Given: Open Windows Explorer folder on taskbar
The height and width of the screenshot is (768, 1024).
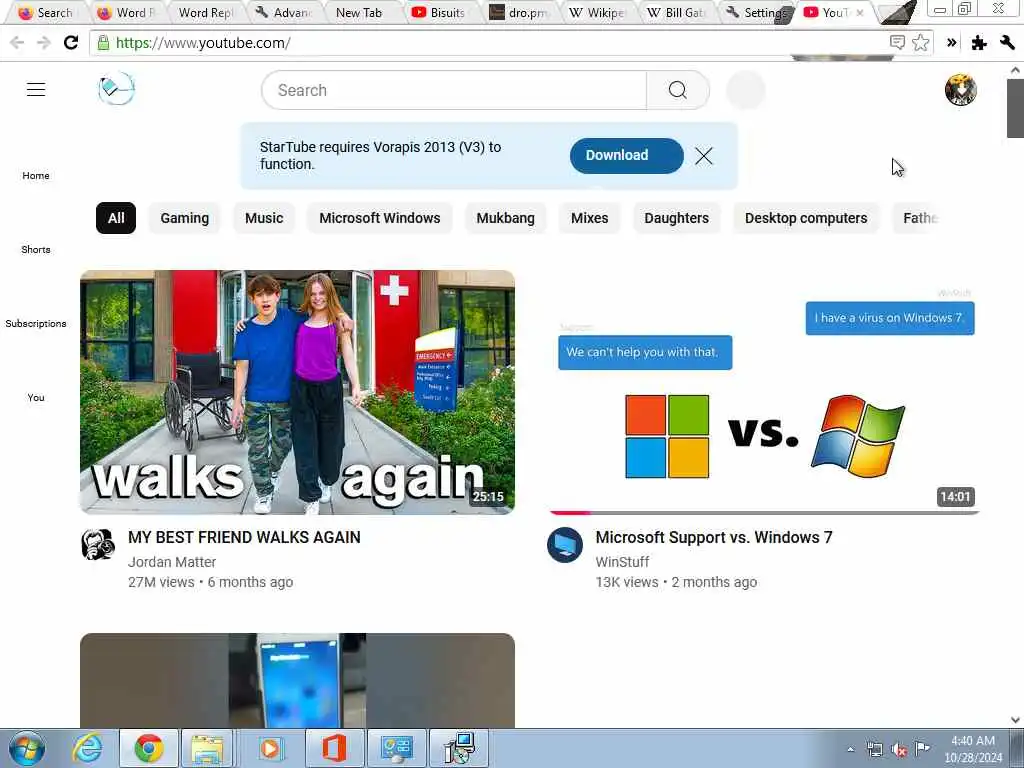Looking at the screenshot, I should point(206,748).
